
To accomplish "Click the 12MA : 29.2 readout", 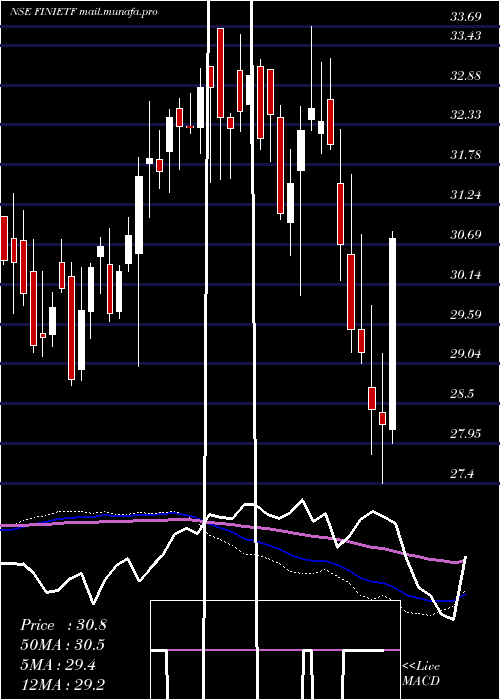I will [x=63, y=684].
